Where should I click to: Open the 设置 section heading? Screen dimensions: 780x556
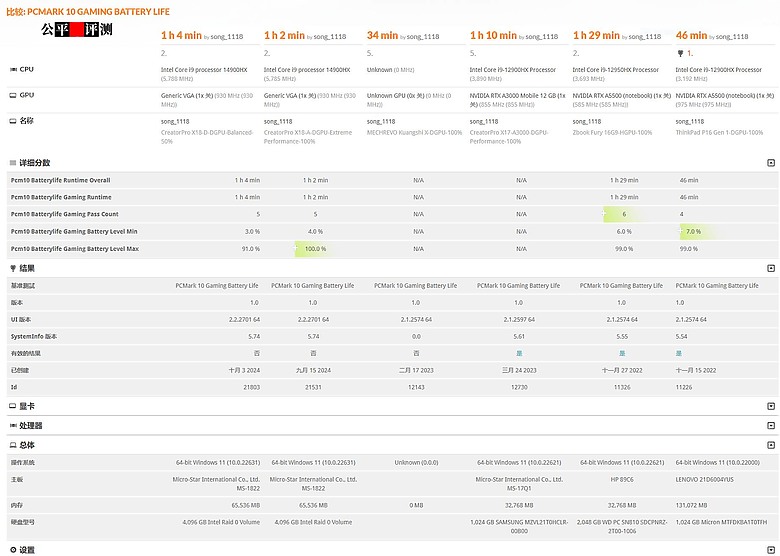27,550
